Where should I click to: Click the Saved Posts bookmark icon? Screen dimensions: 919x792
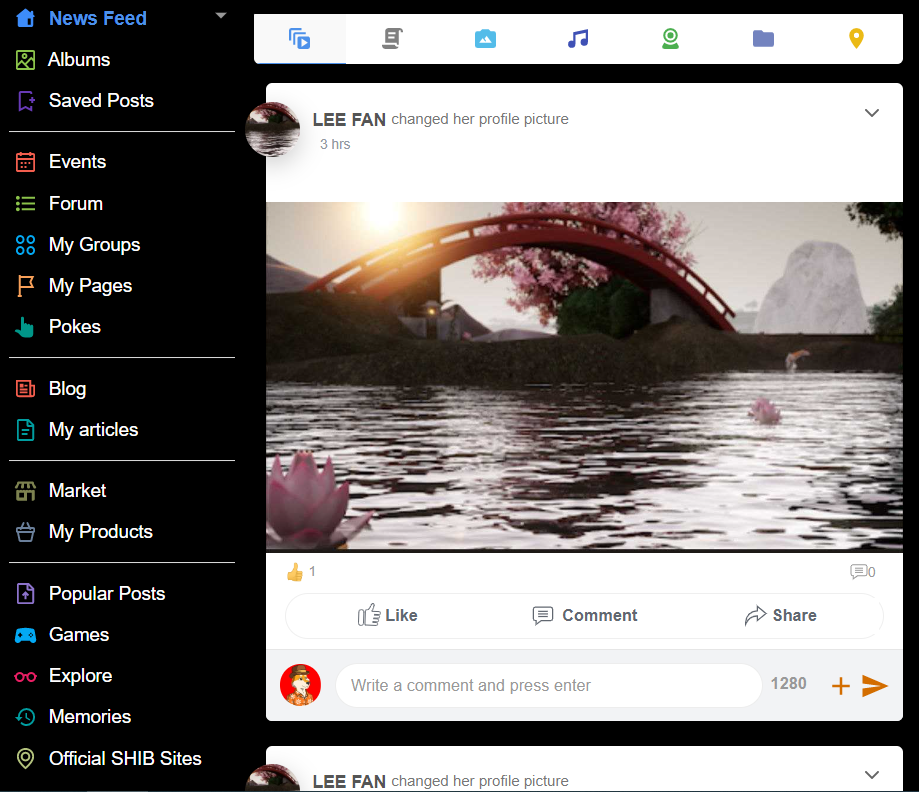click(x=25, y=101)
